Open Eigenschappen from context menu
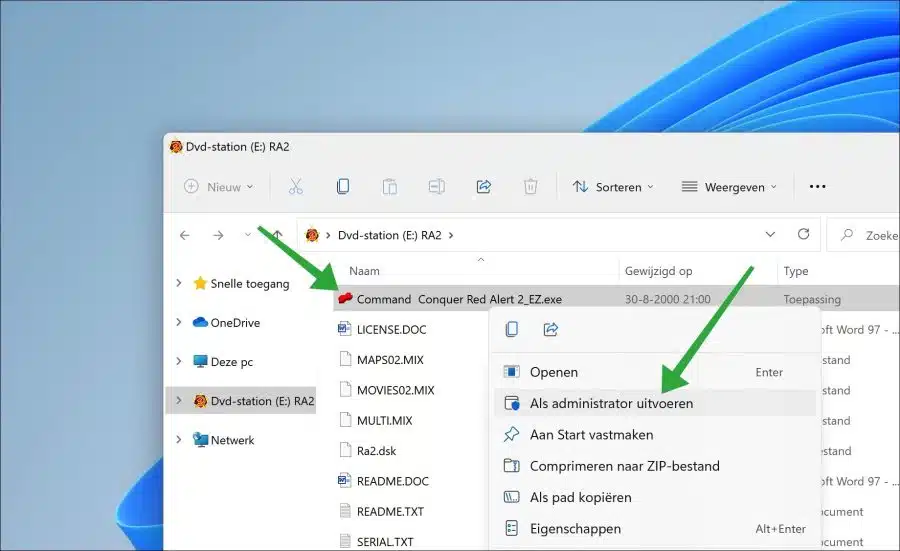Screen dimensions: 900x551 655,528
